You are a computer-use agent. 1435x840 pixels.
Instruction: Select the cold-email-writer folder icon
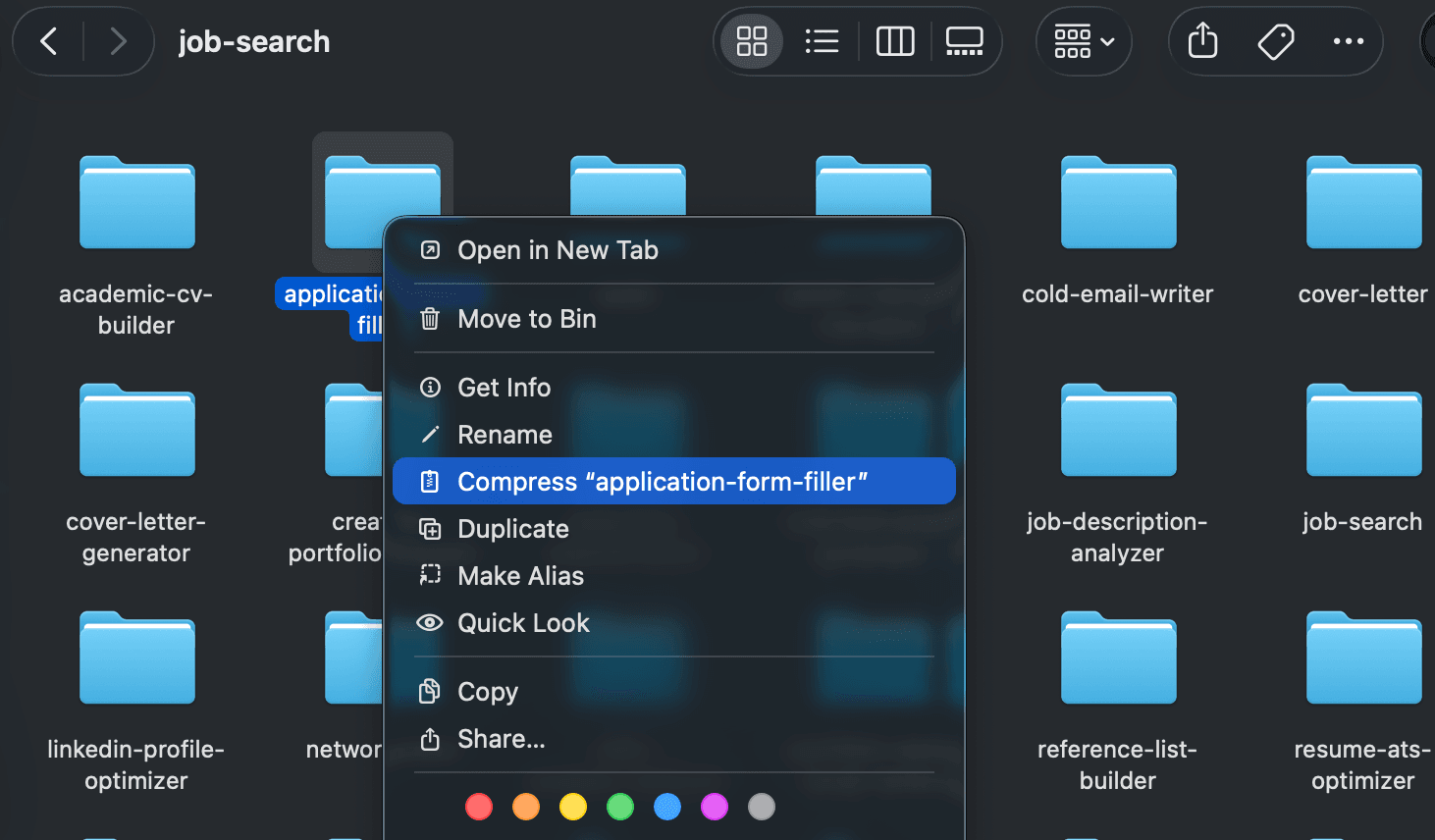pyautogui.click(x=1119, y=203)
